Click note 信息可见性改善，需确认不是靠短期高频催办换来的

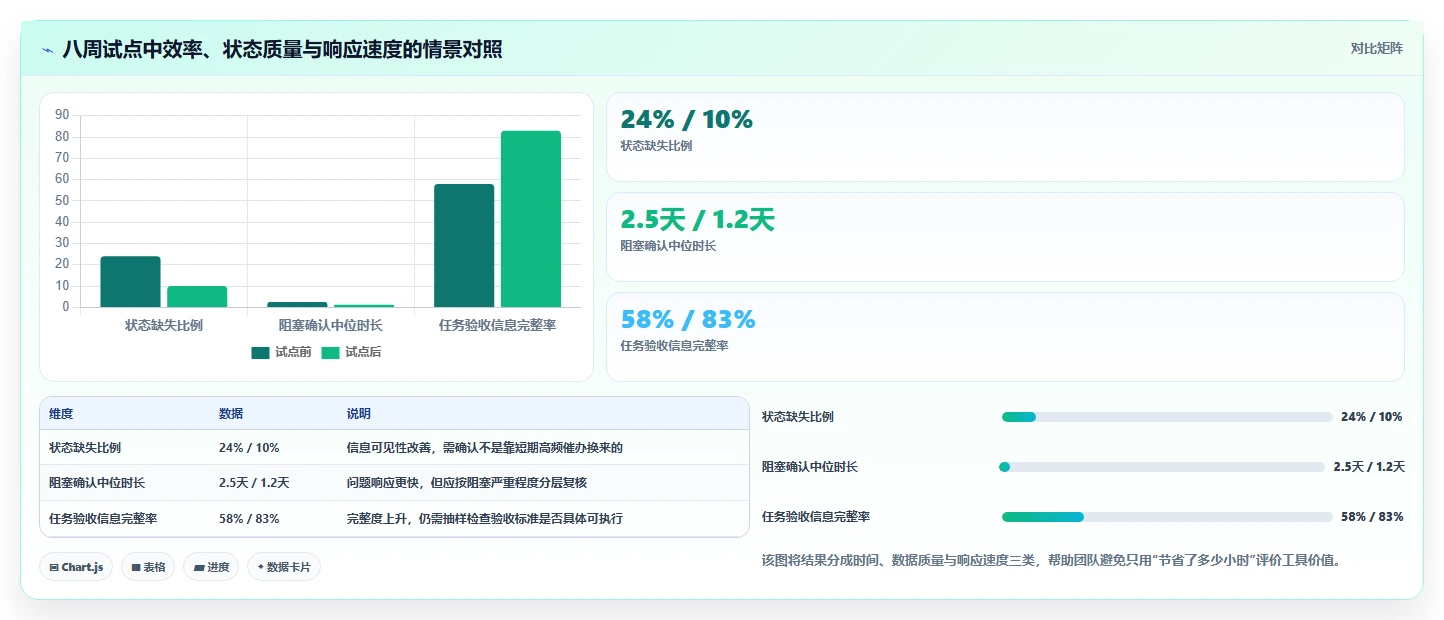(485, 448)
